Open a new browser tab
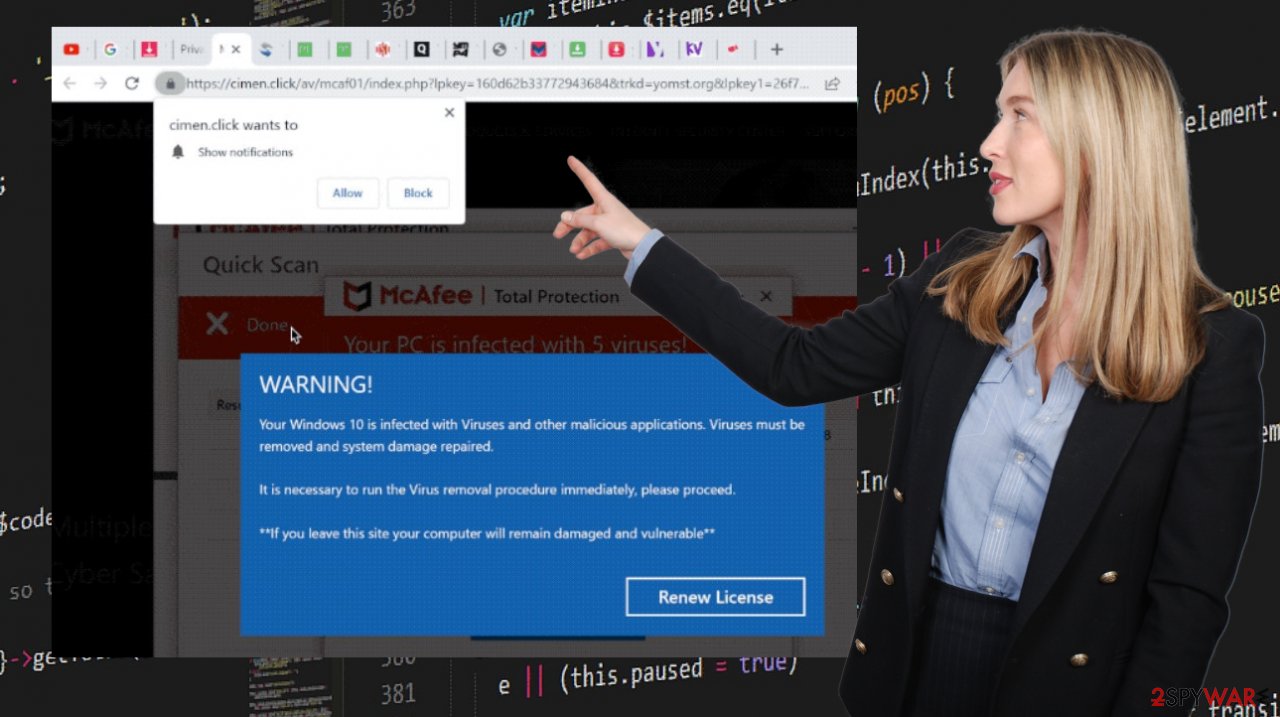The height and width of the screenshot is (717, 1280). pos(776,49)
